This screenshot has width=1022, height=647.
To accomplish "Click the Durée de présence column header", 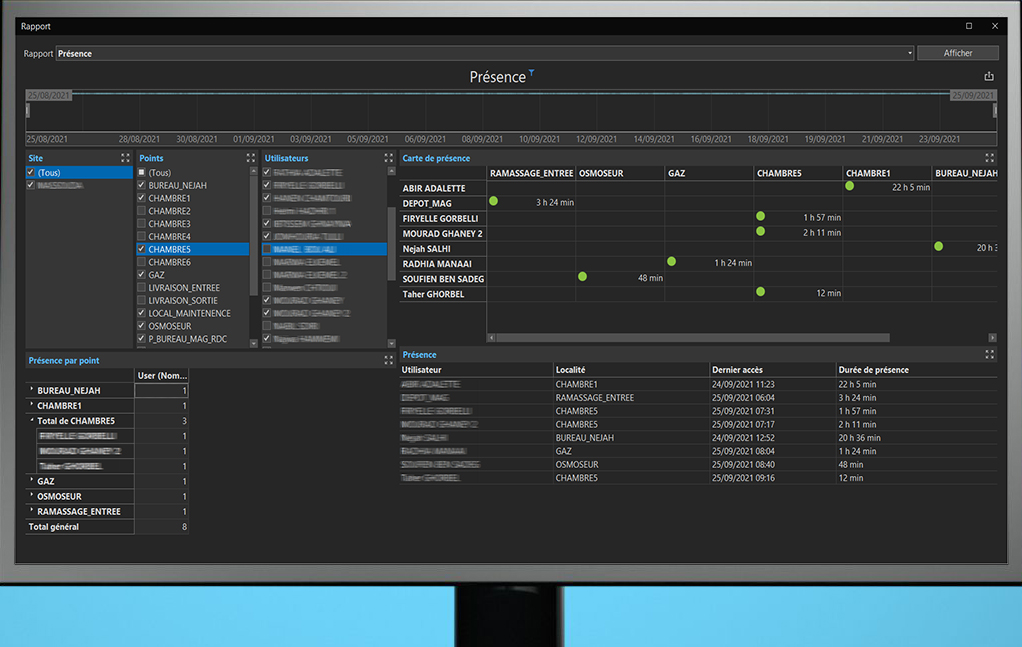I will tap(873, 370).
